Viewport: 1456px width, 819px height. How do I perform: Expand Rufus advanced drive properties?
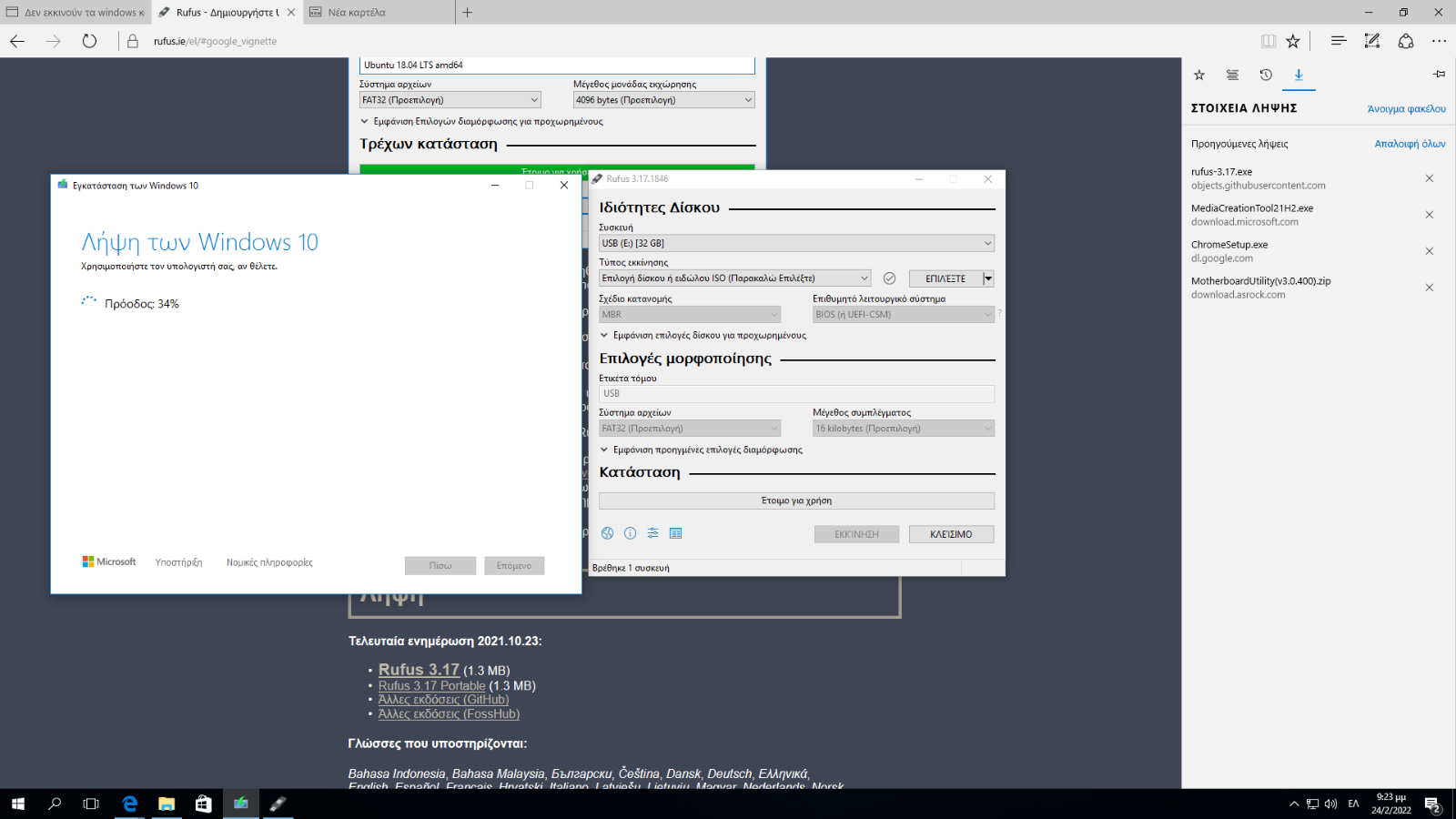click(703, 335)
